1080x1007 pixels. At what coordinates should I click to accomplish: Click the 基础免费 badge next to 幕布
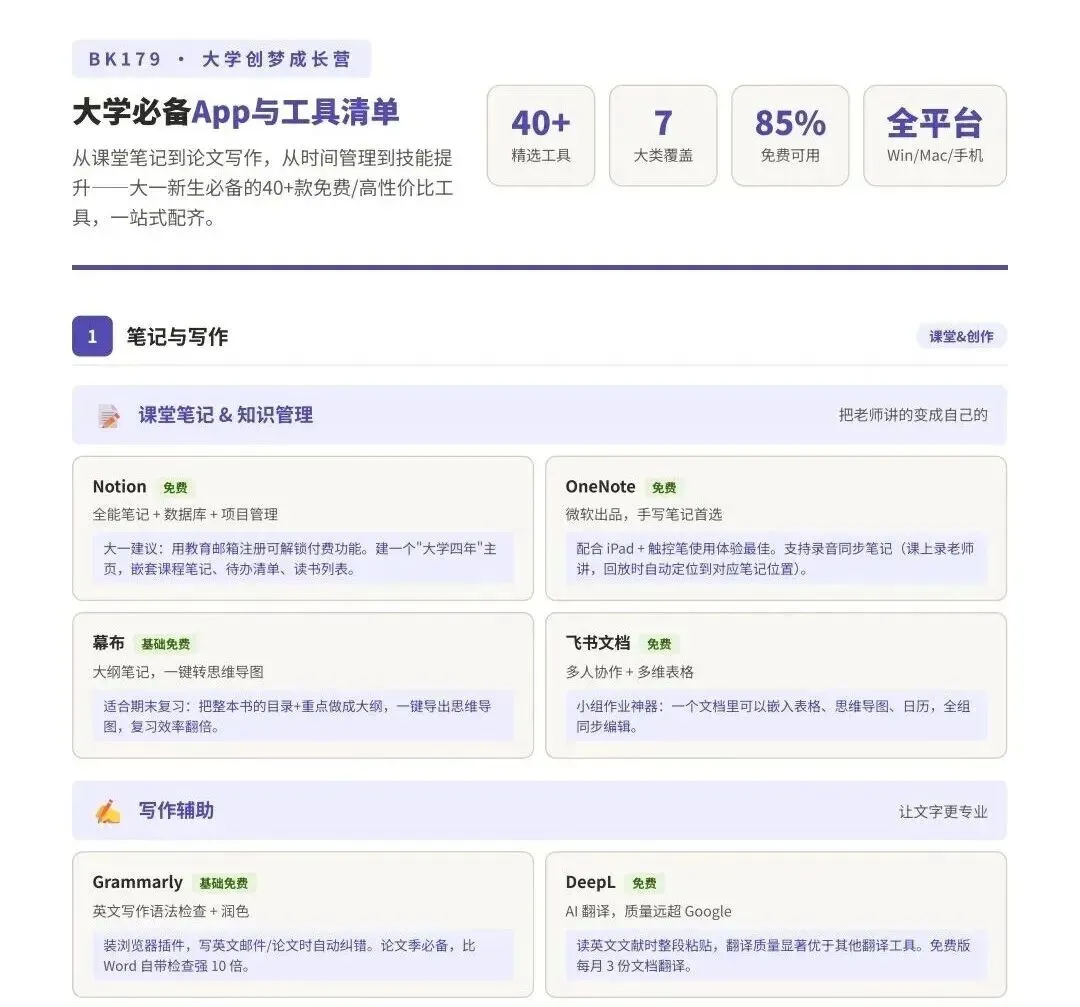pyautogui.click(x=165, y=644)
